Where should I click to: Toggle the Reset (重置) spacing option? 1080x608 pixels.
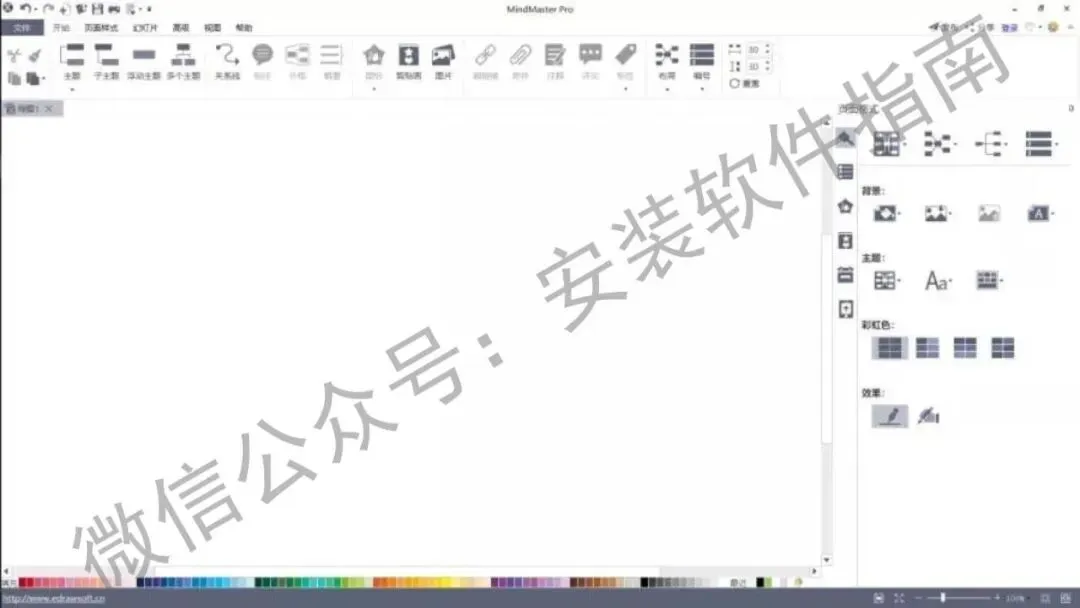744,83
